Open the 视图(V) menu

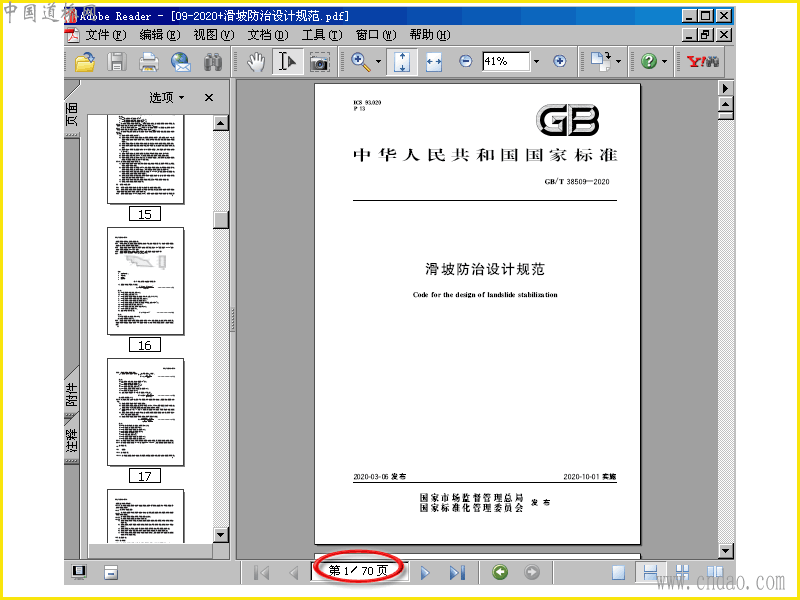214,35
